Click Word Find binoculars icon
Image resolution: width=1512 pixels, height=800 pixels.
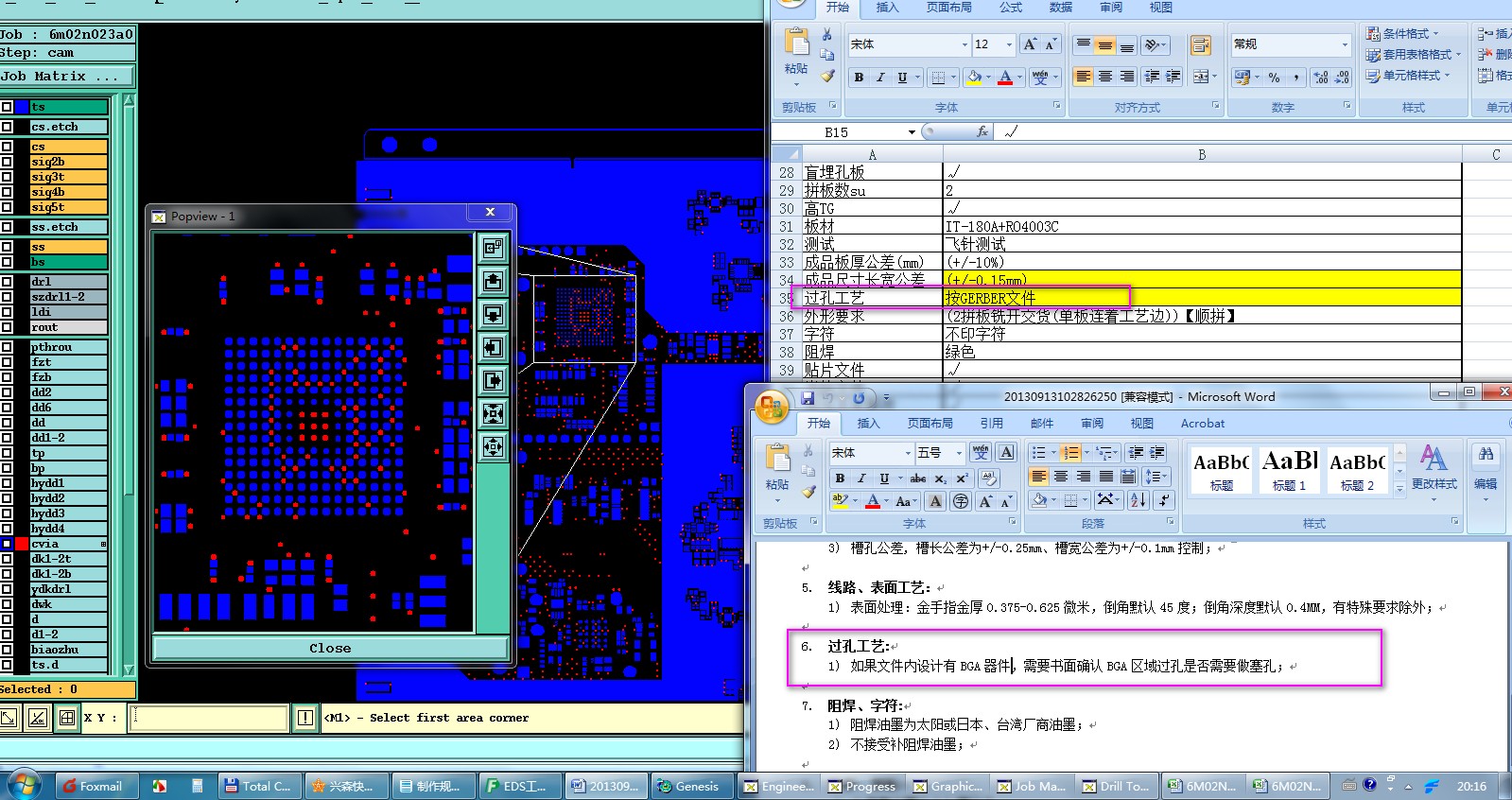[x=1486, y=455]
